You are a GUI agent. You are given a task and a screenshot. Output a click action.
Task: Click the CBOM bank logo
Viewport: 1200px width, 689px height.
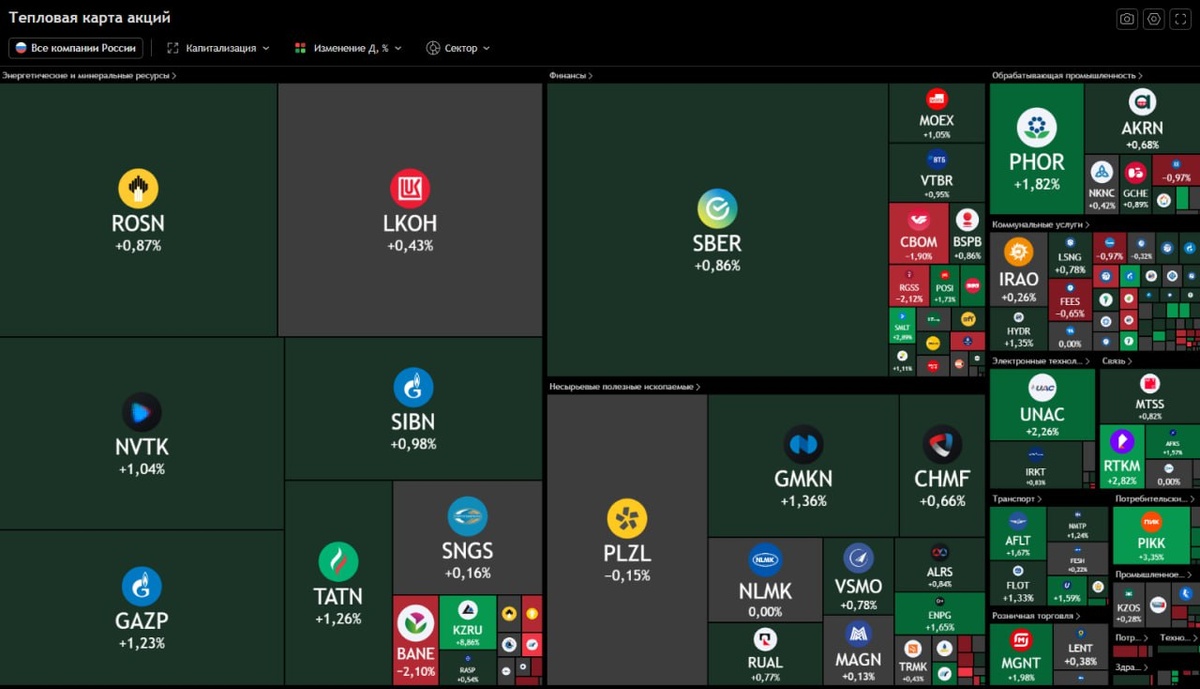[918, 220]
